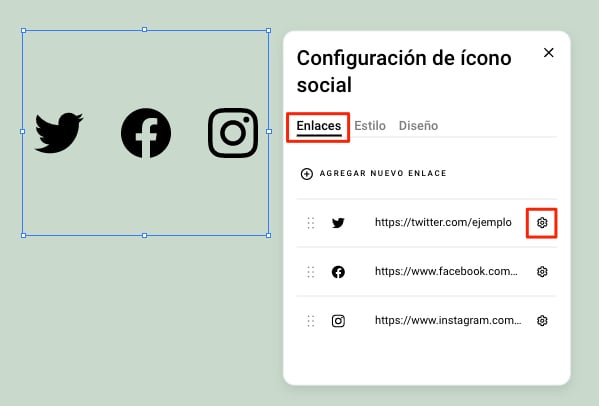Click the plus circle icon to add link
599x406 pixels.
(306, 174)
